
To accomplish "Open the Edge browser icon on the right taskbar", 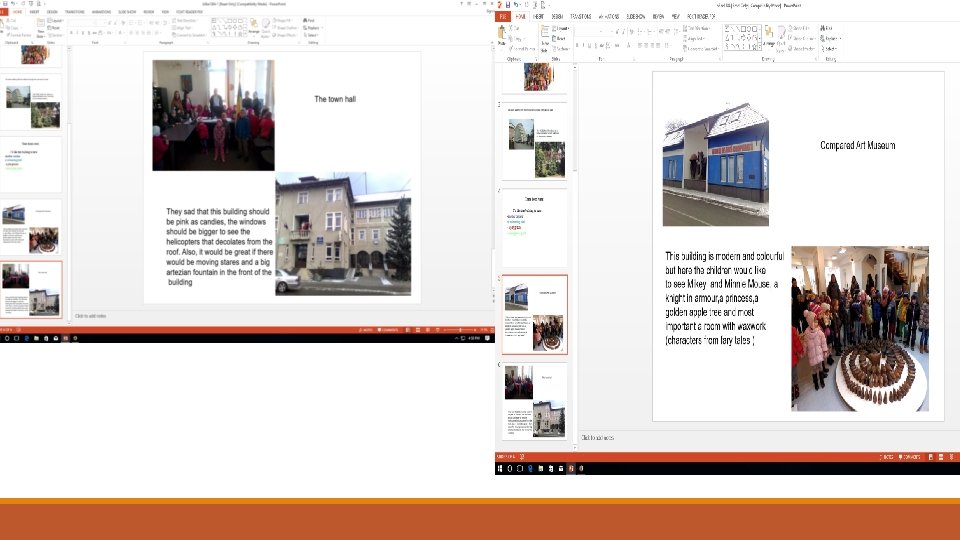I will click(530, 468).
